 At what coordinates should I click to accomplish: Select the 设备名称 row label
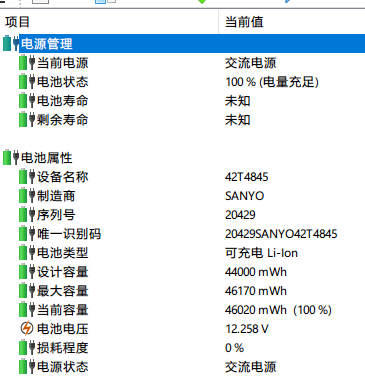click(63, 177)
